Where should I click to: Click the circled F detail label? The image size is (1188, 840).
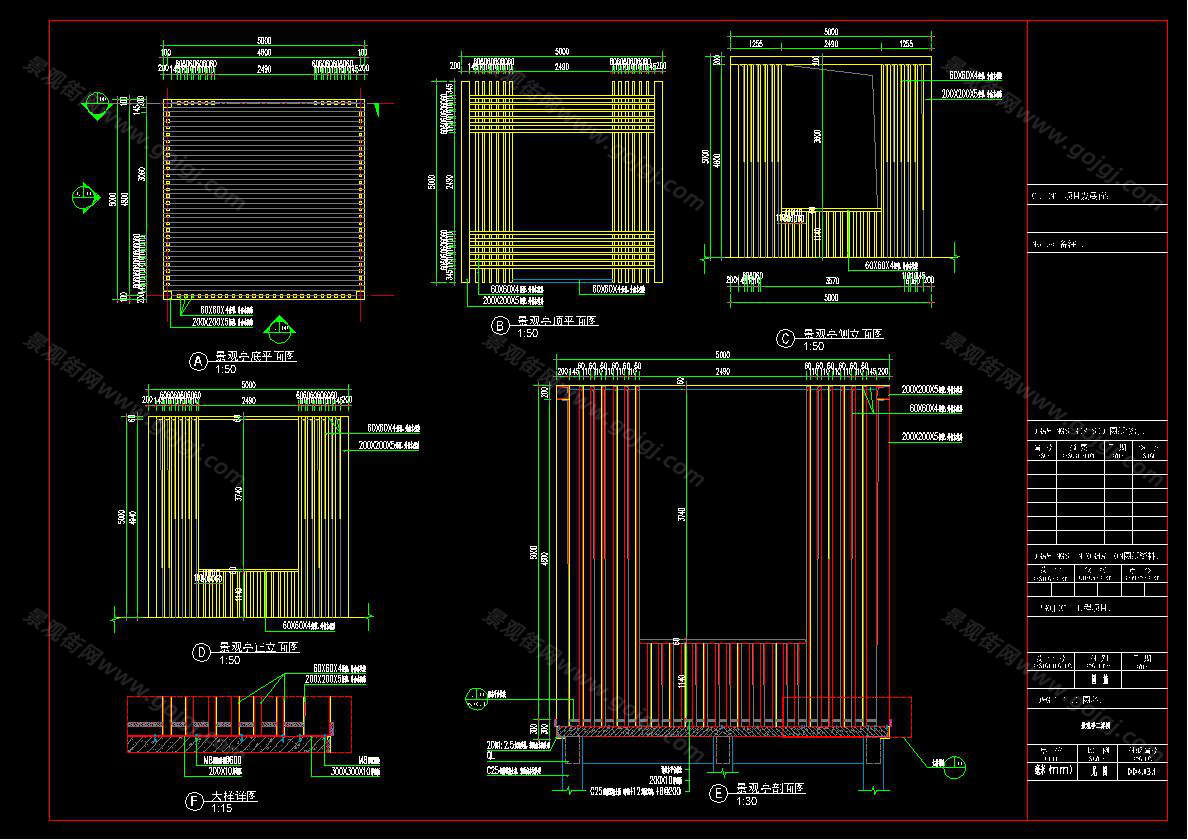click(194, 801)
